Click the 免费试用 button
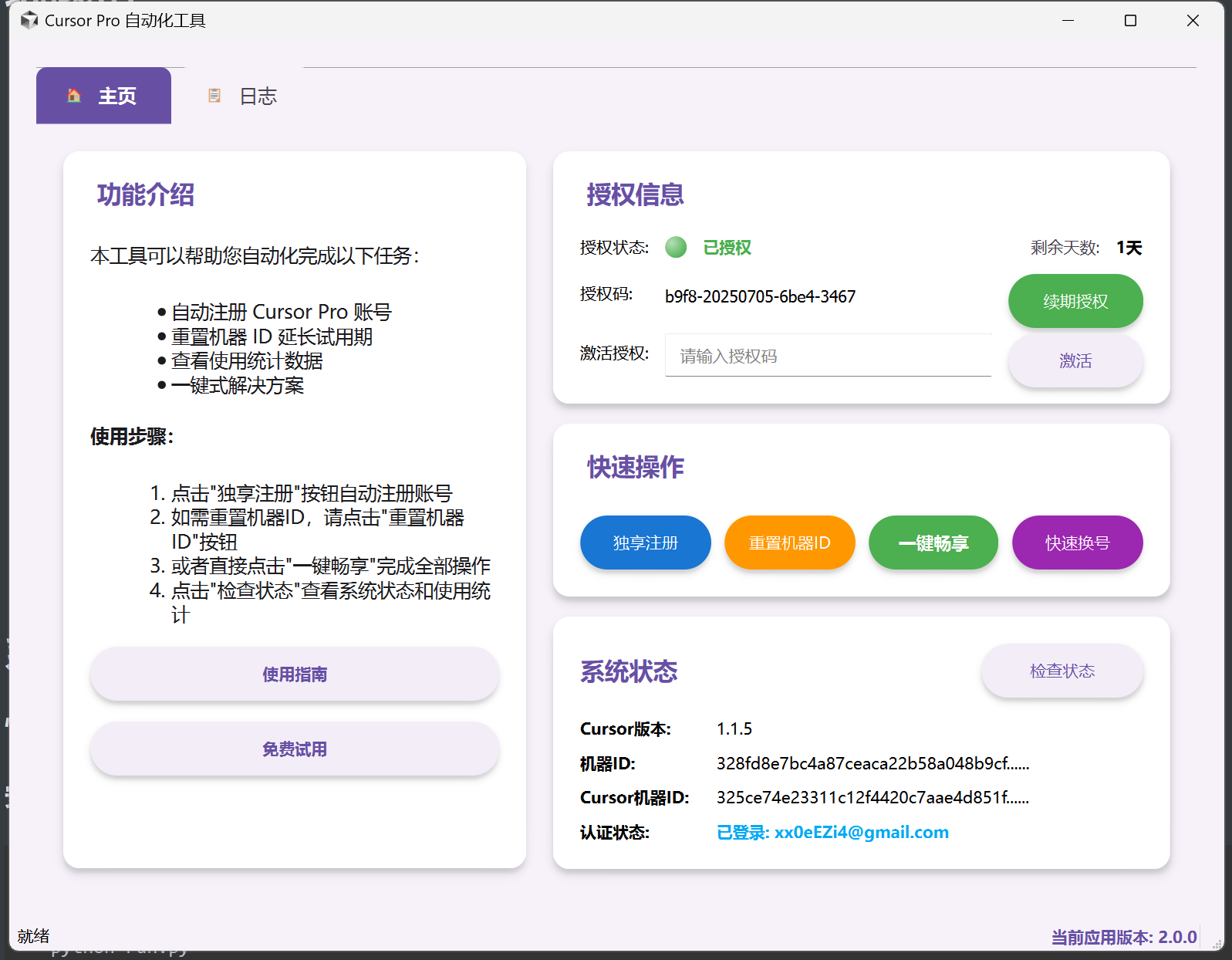This screenshot has width=1232, height=960. click(x=295, y=749)
